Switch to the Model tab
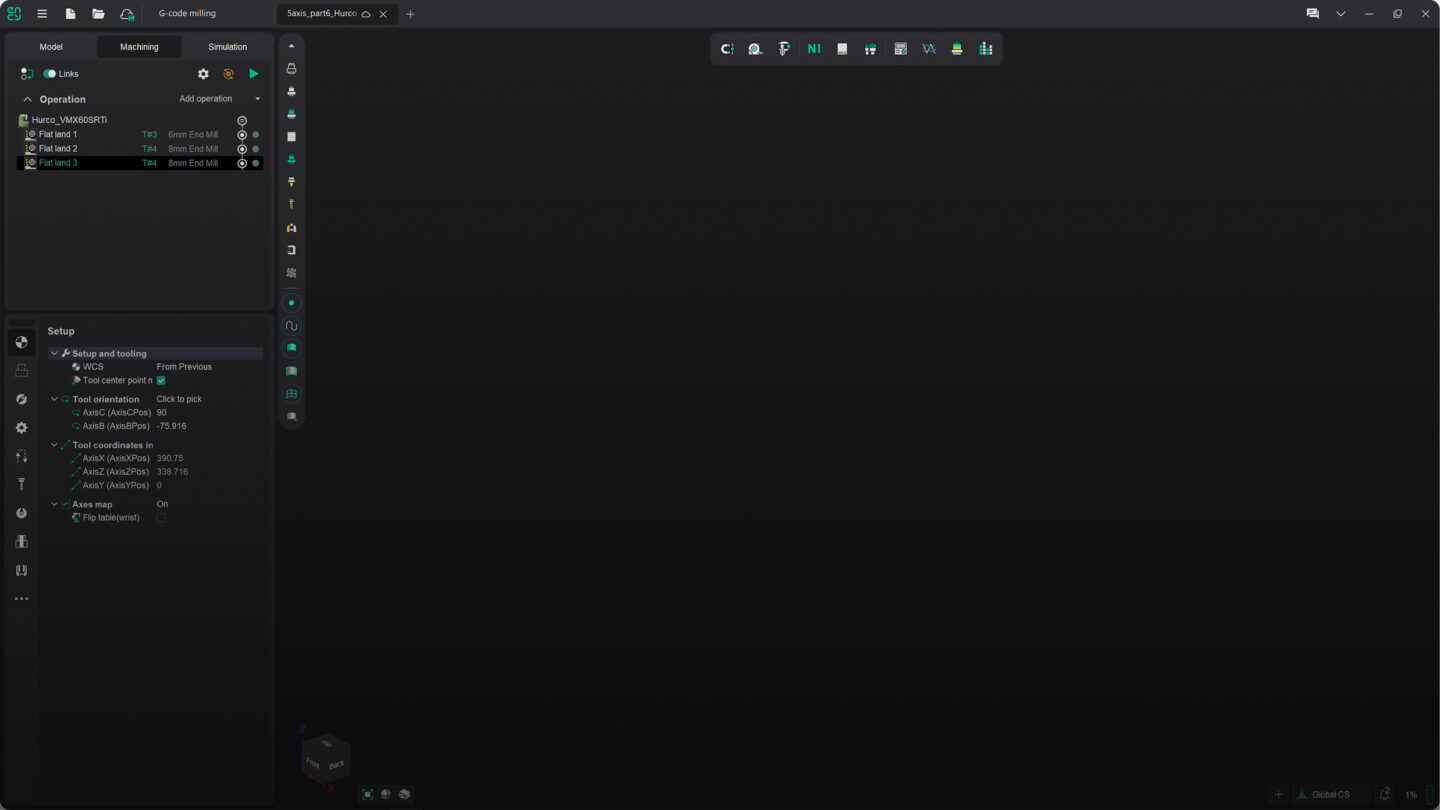The height and width of the screenshot is (810, 1440). 51,47
